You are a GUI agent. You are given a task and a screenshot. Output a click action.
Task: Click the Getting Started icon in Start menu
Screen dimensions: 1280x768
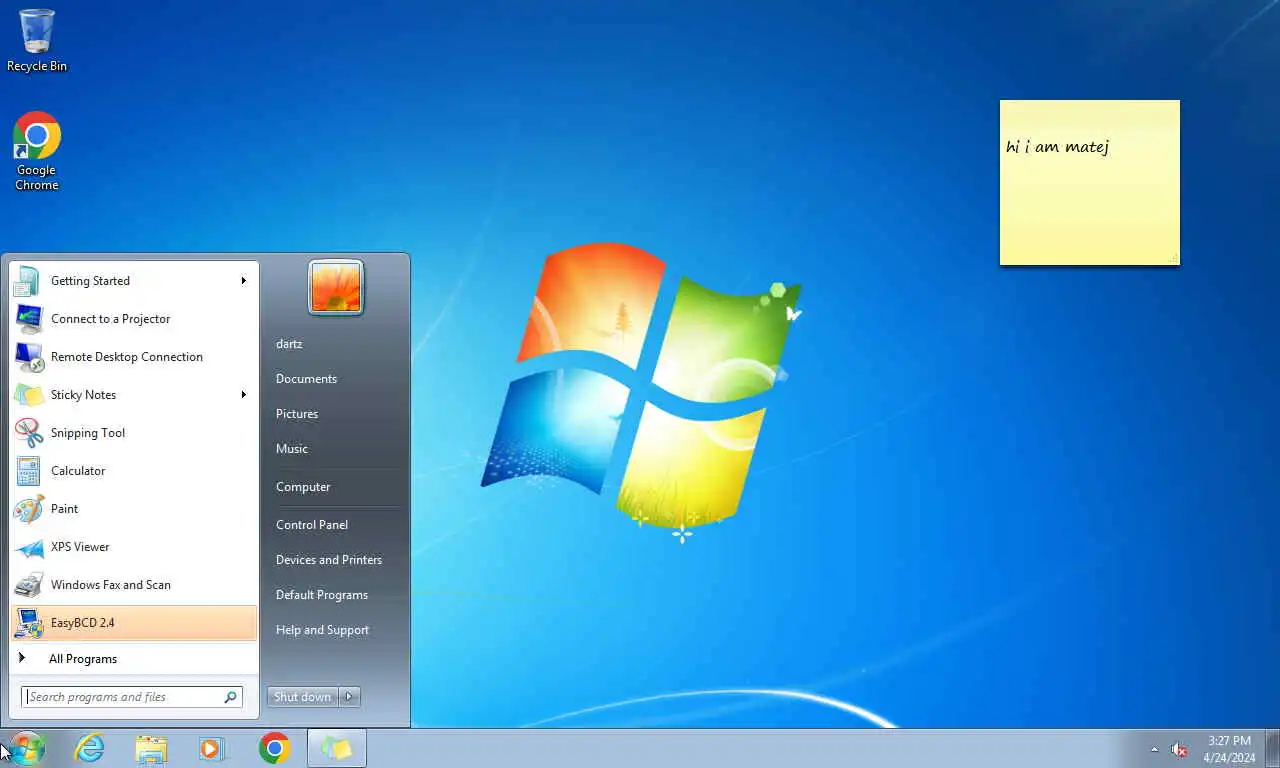(x=28, y=281)
